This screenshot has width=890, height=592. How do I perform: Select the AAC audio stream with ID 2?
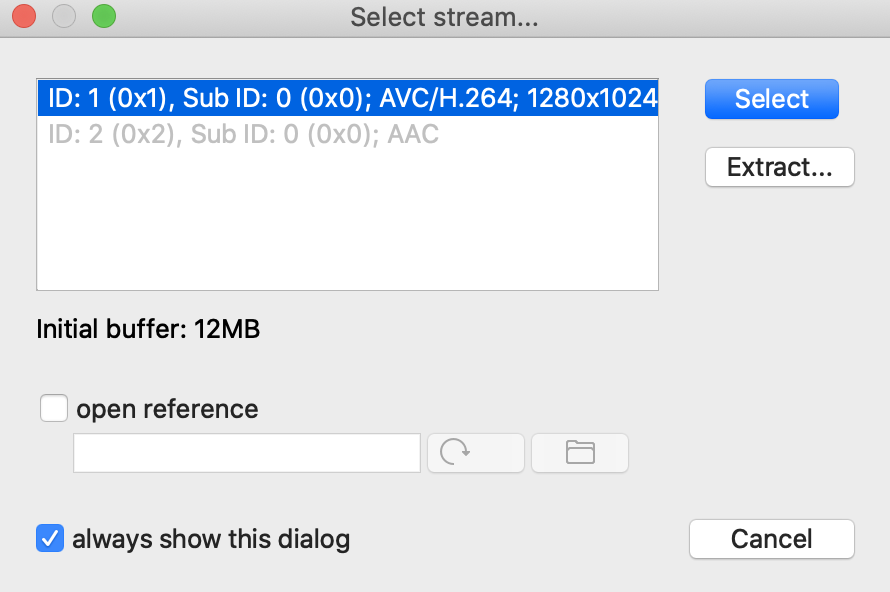(x=243, y=134)
